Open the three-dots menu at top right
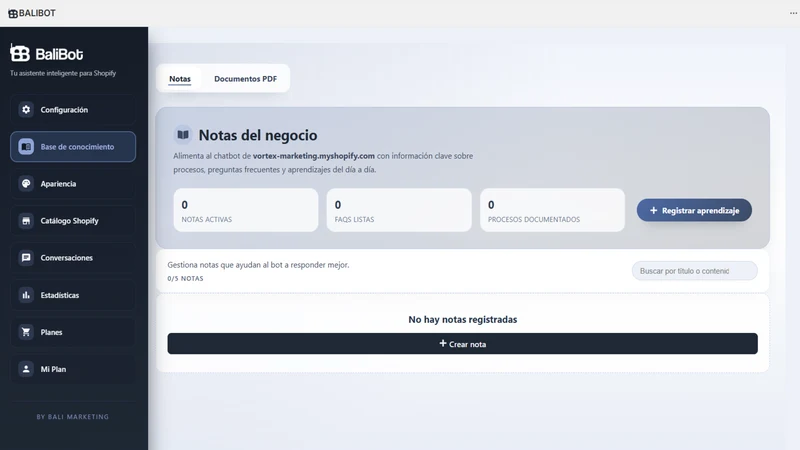 [793, 13]
